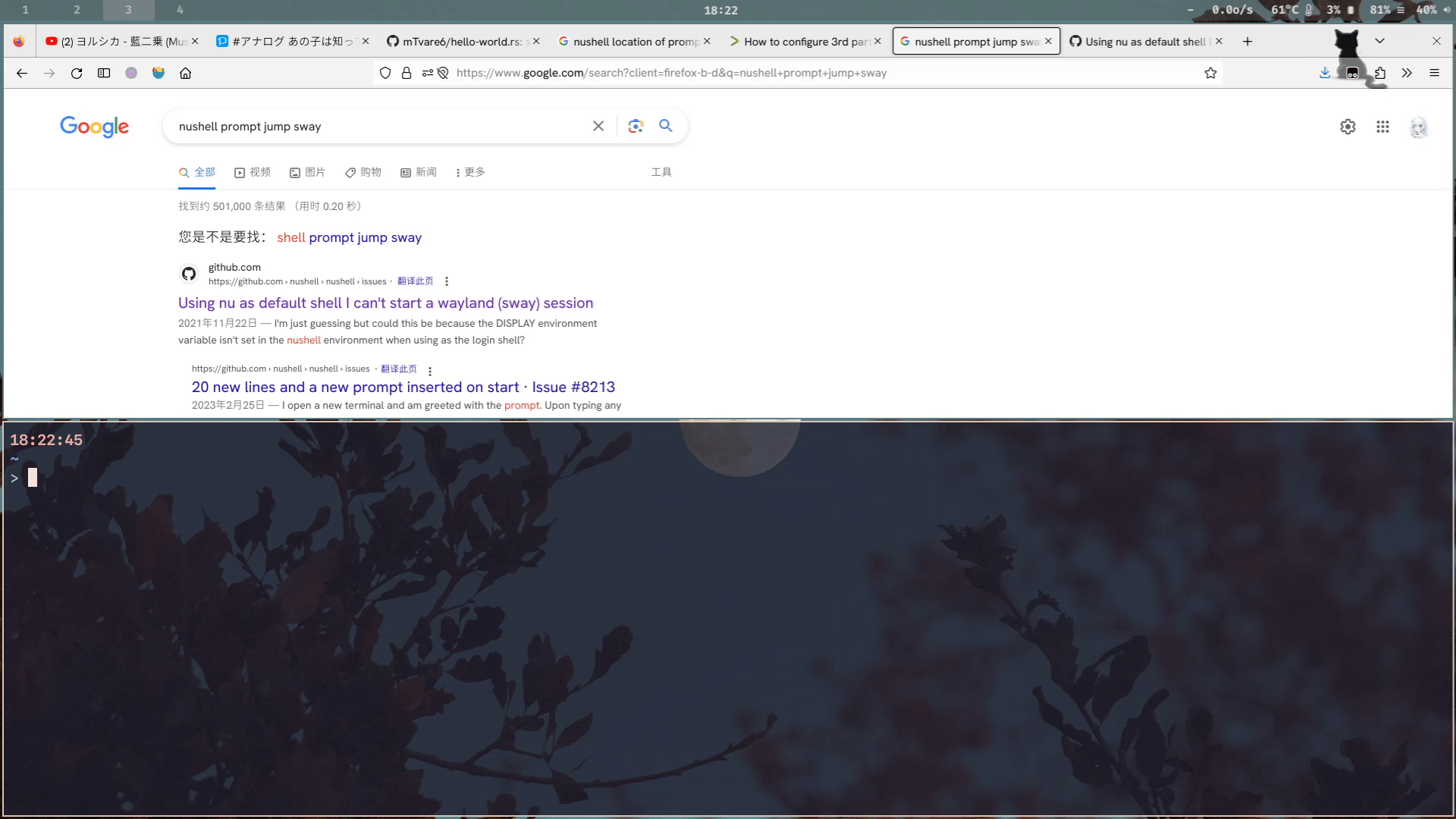
Task: Open Firefox downloads panel
Action: click(1324, 73)
